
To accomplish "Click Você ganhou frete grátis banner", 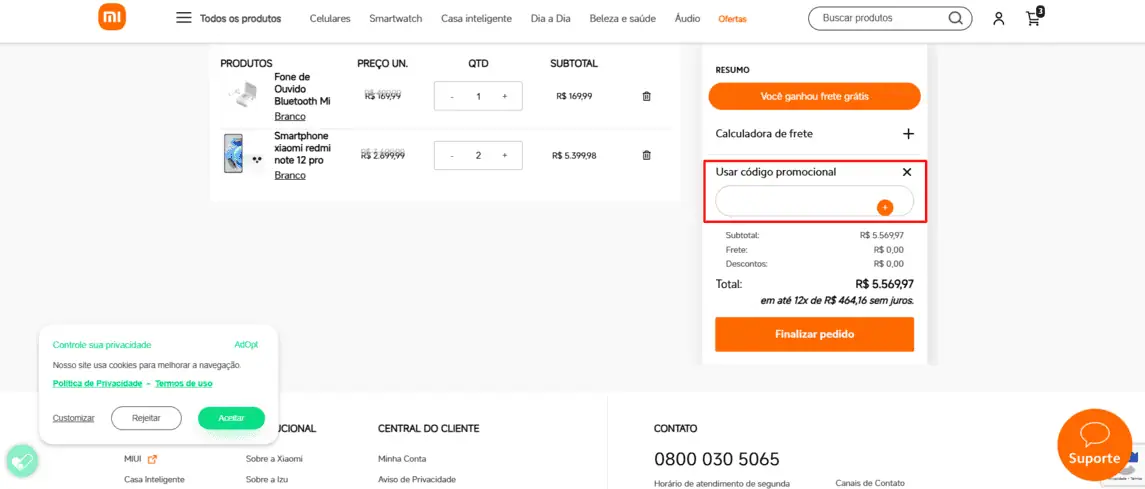I will pyautogui.click(x=814, y=96).
